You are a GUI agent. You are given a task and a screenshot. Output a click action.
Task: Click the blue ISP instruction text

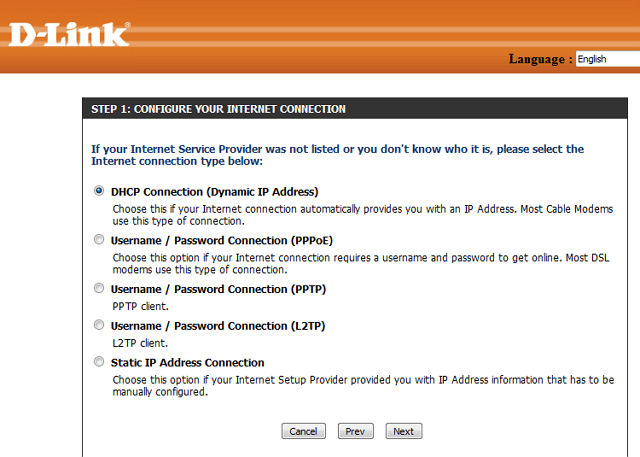(x=338, y=155)
